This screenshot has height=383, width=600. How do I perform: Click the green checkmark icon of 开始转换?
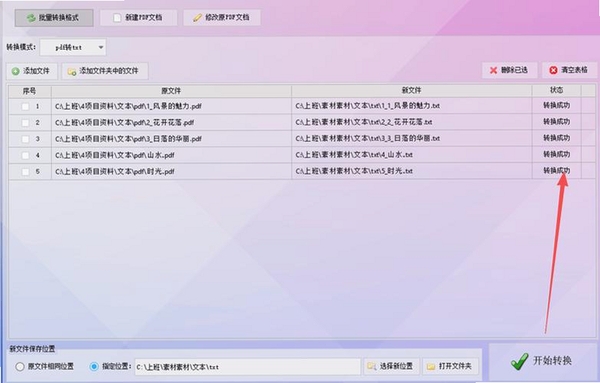click(x=519, y=361)
